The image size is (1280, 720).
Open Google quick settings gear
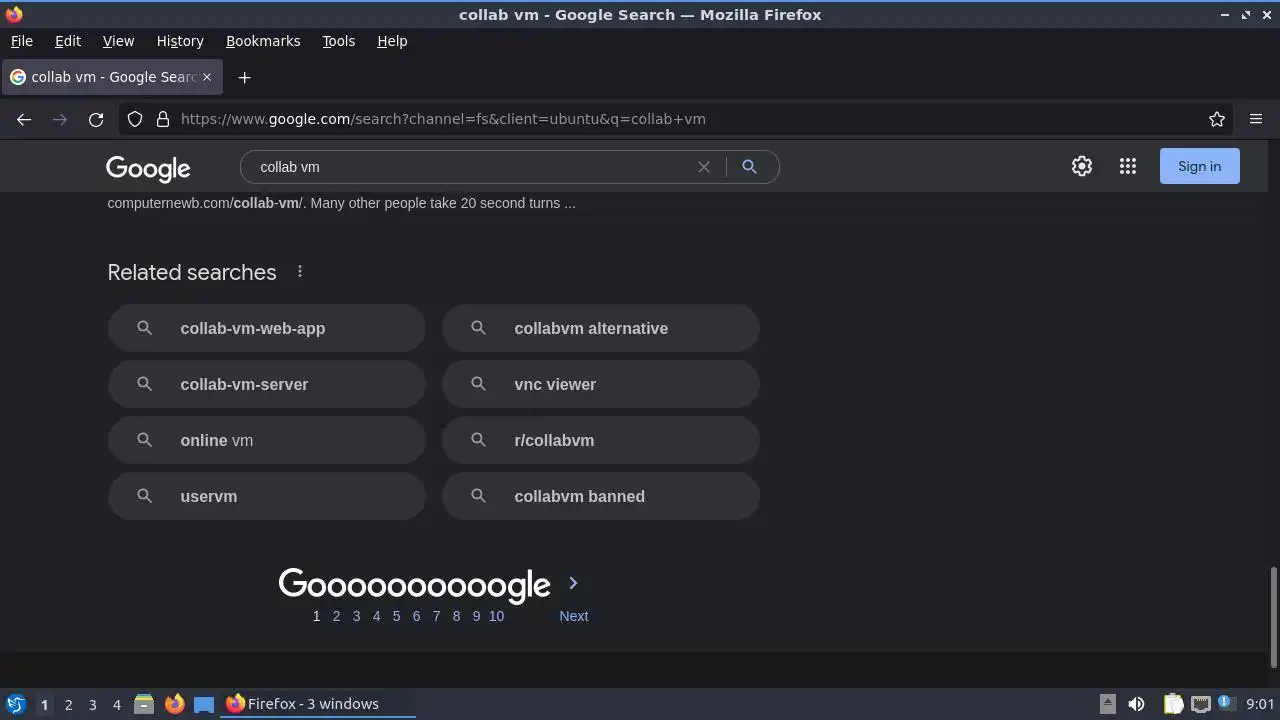pos(1082,166)
